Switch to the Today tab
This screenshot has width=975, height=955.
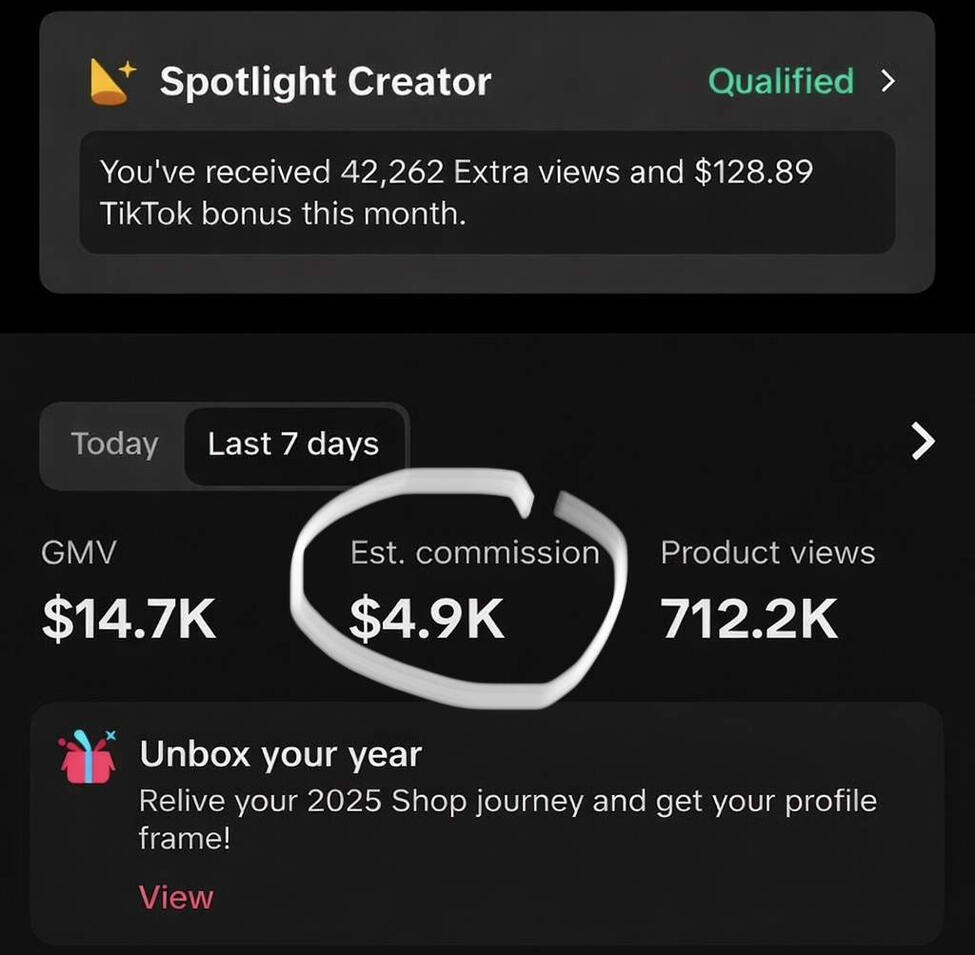[x=114, y=444]
